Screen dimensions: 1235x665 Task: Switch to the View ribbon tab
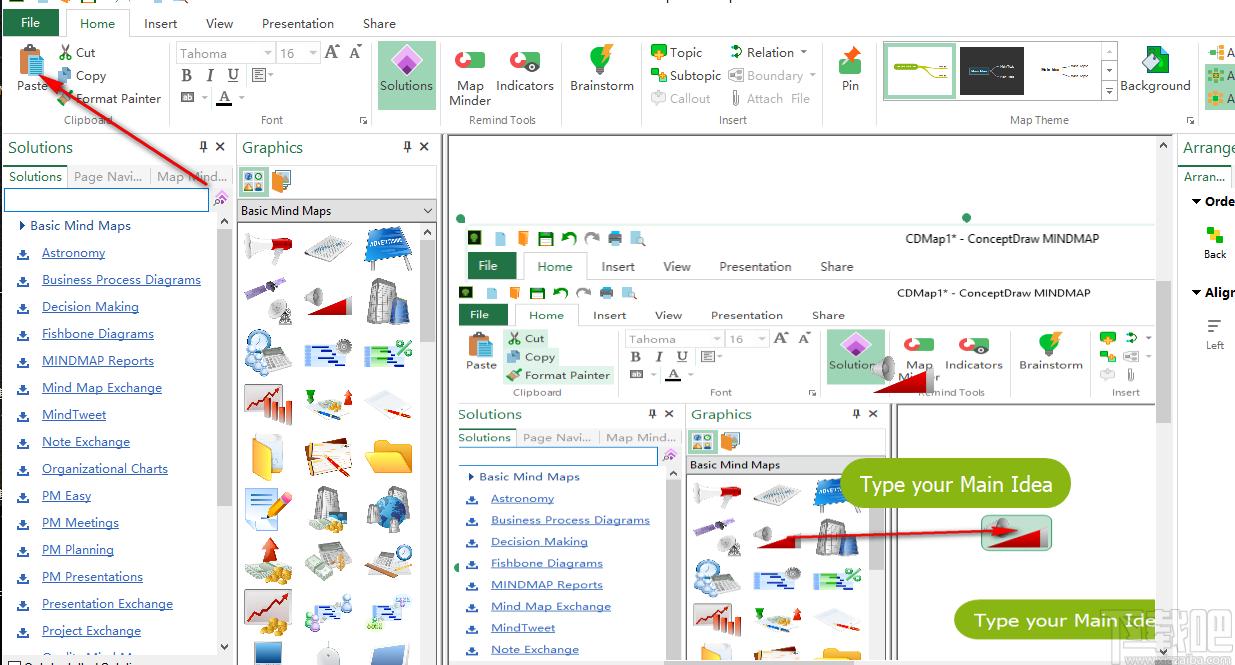219,23
